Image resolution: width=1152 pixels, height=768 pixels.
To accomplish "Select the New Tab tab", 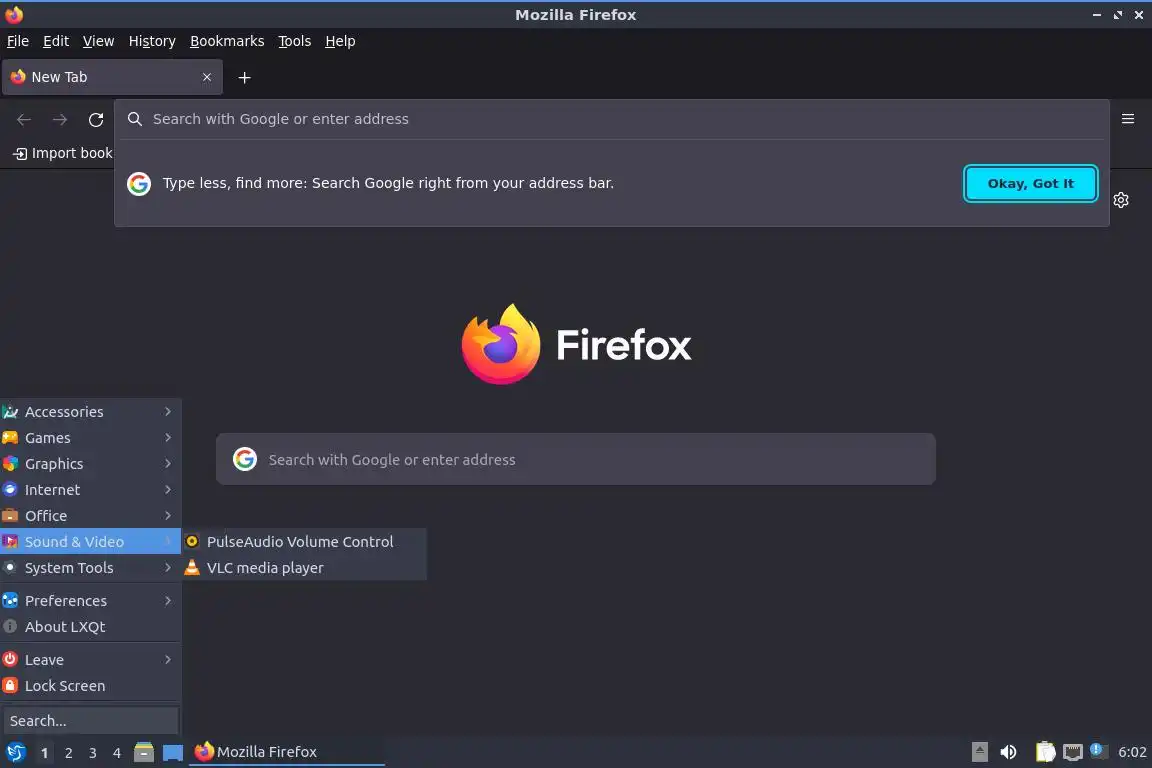I will click(x=112, y=77).
